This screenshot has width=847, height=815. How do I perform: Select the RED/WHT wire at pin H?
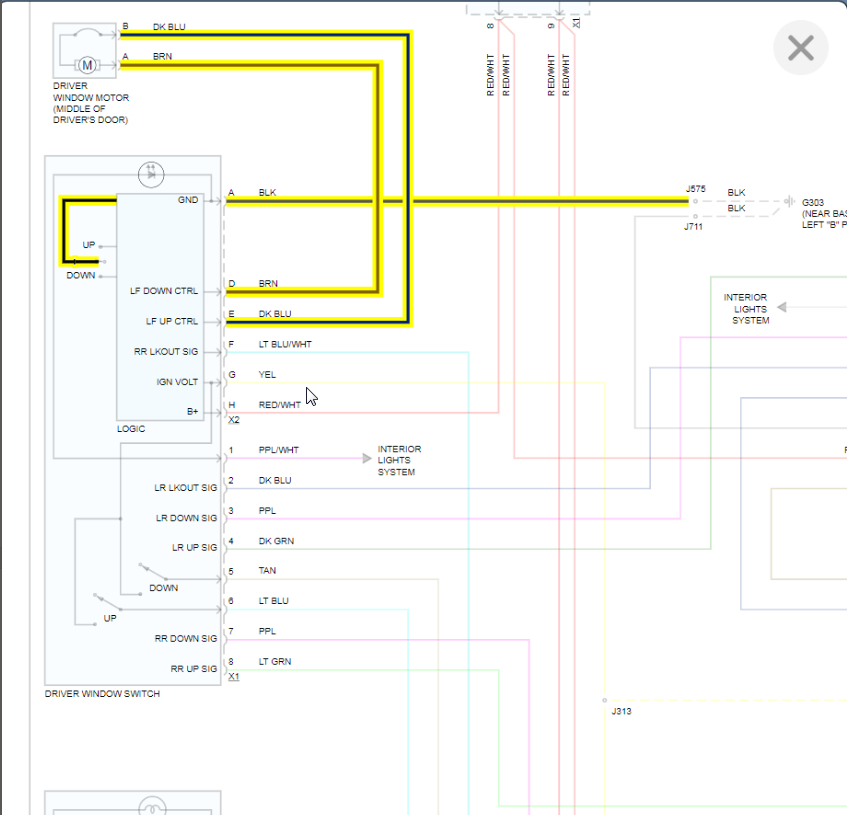[x=362, y=413]
